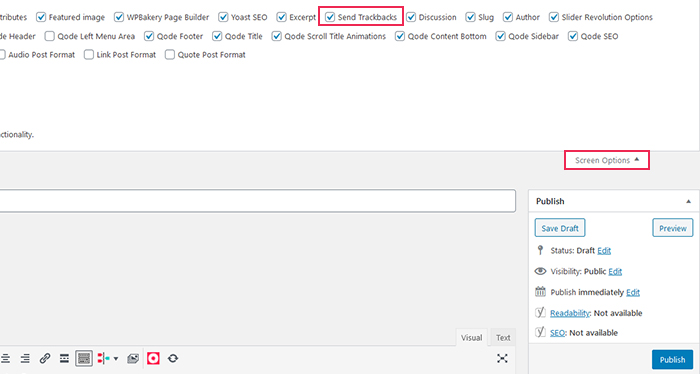Enable the Audio Post Format option
Screen dimensions: 700x374
[x=2, y=54]
